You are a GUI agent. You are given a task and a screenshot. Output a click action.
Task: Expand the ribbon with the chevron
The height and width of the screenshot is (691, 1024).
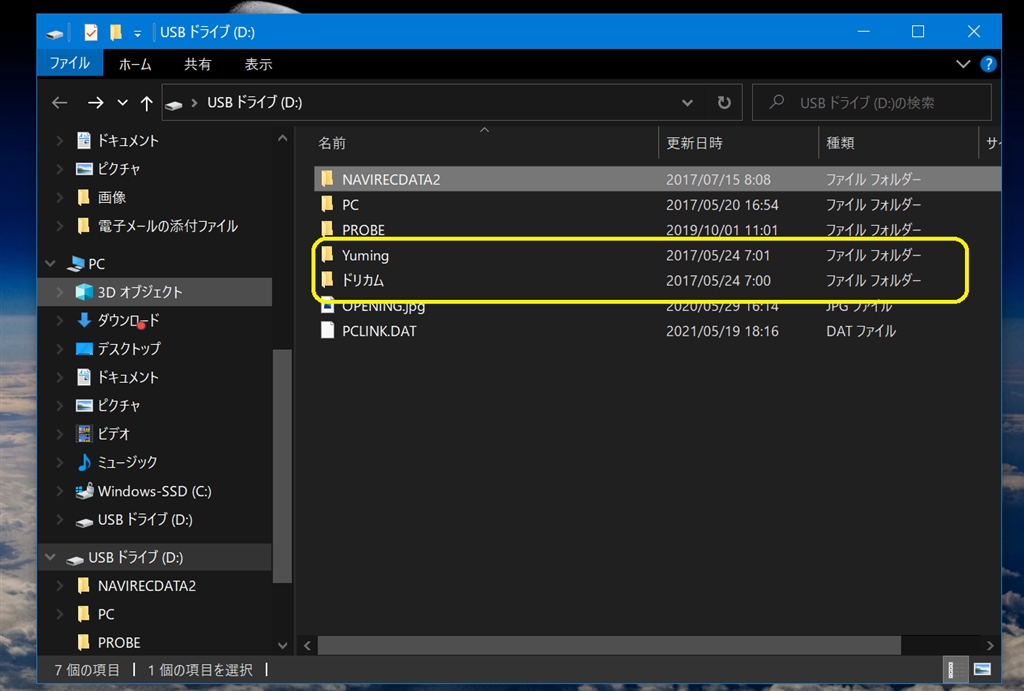pyautogui.click(x=963, y=64)
